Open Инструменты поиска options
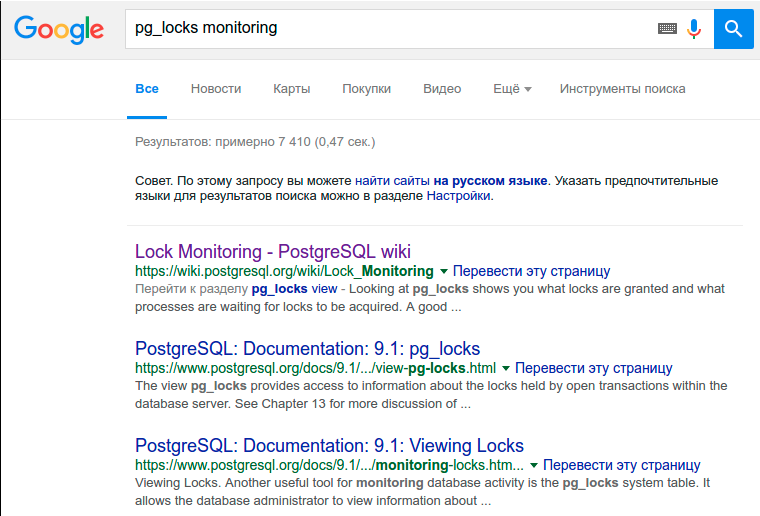The image size is (760, 516). [622, 89]
